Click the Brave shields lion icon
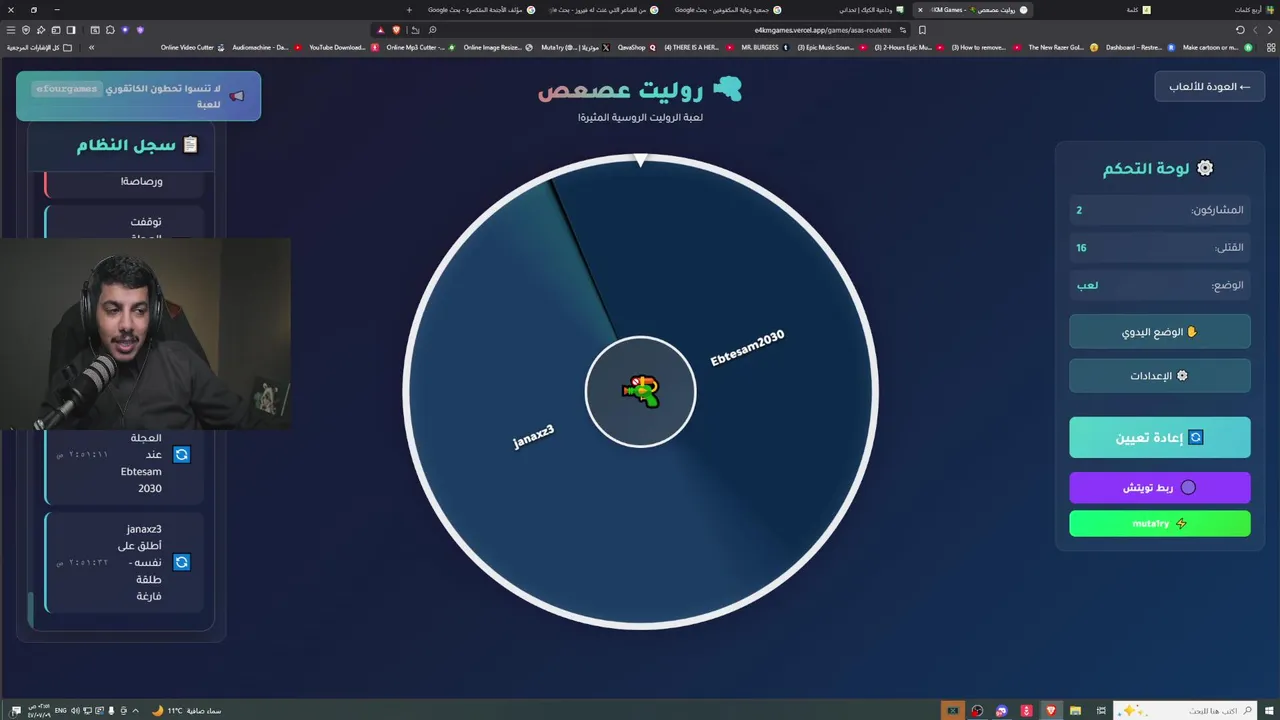Viewport: 1280px width, 720px height. point(396,30)
